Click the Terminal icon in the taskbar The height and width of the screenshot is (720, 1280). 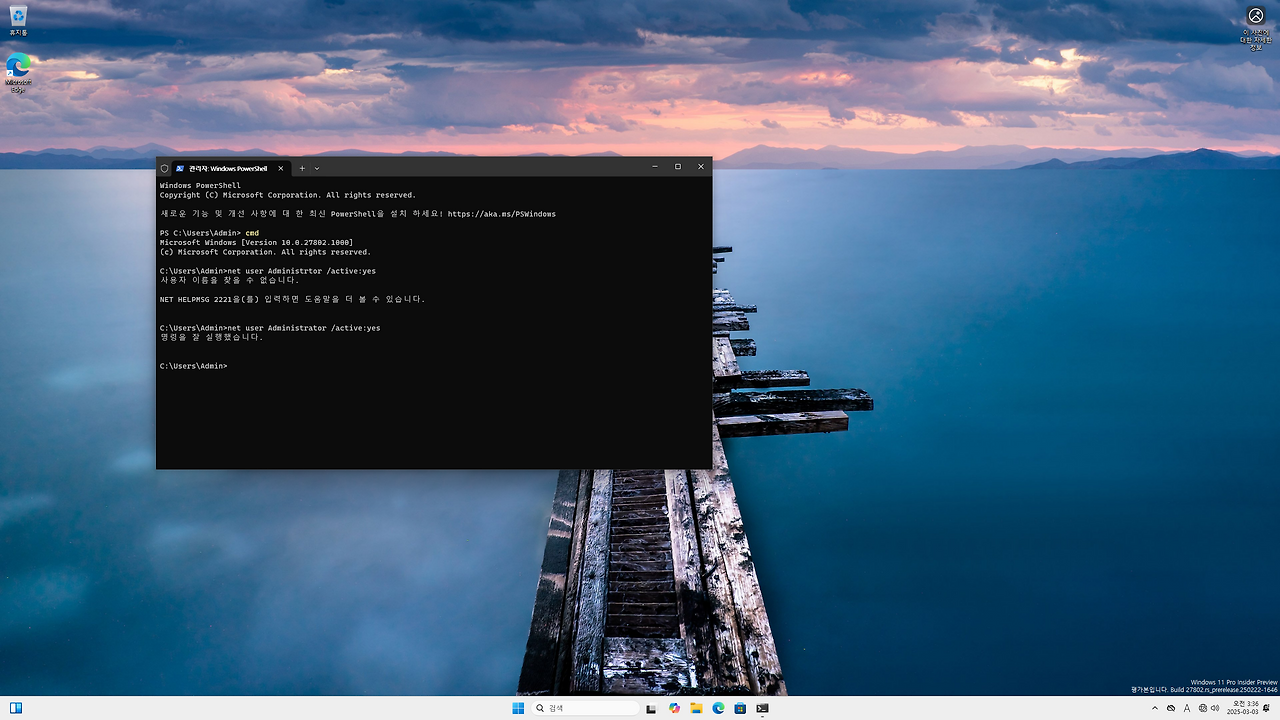[x=762, y=708]
